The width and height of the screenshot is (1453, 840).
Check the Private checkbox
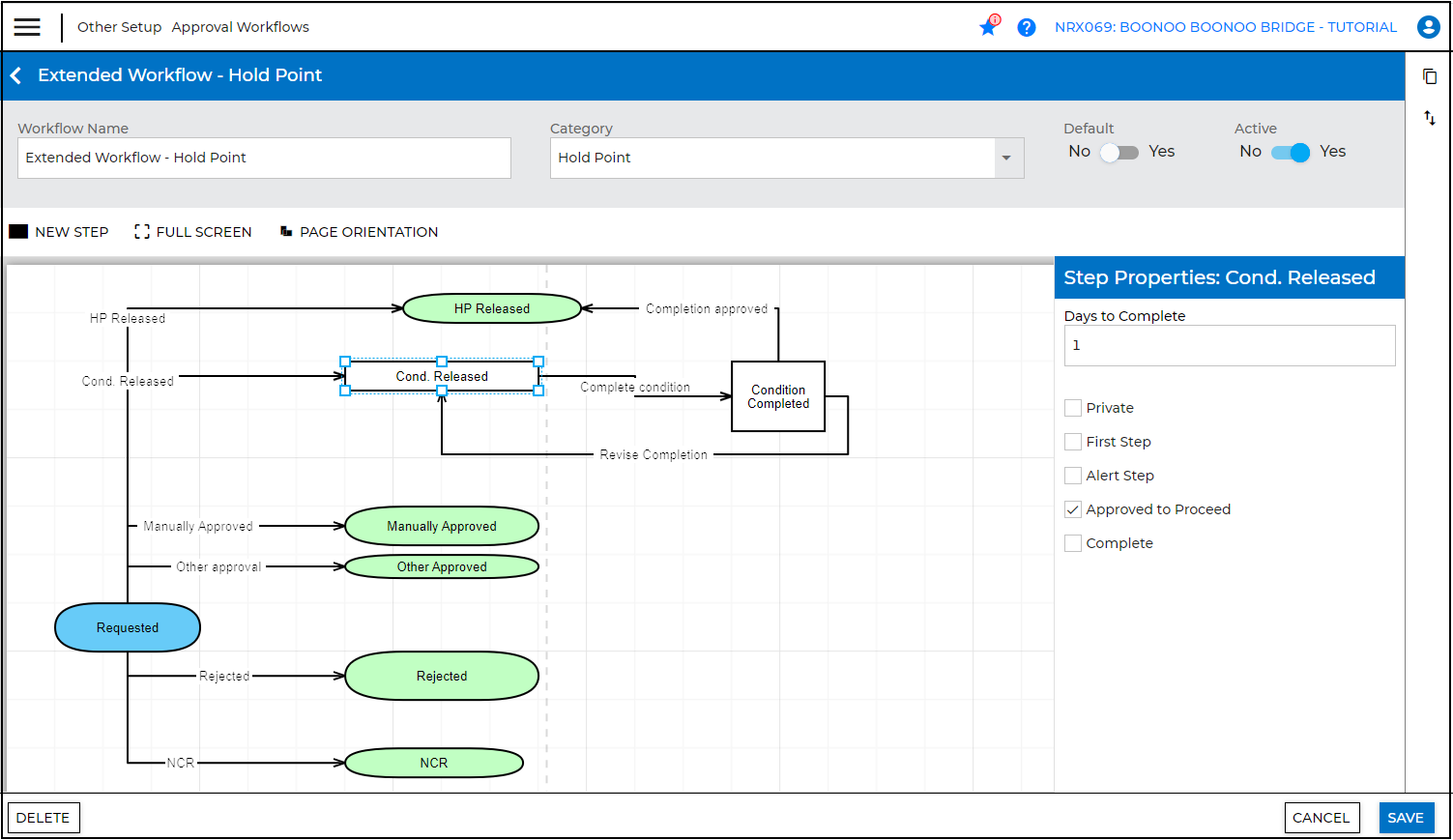[1073, 408]
